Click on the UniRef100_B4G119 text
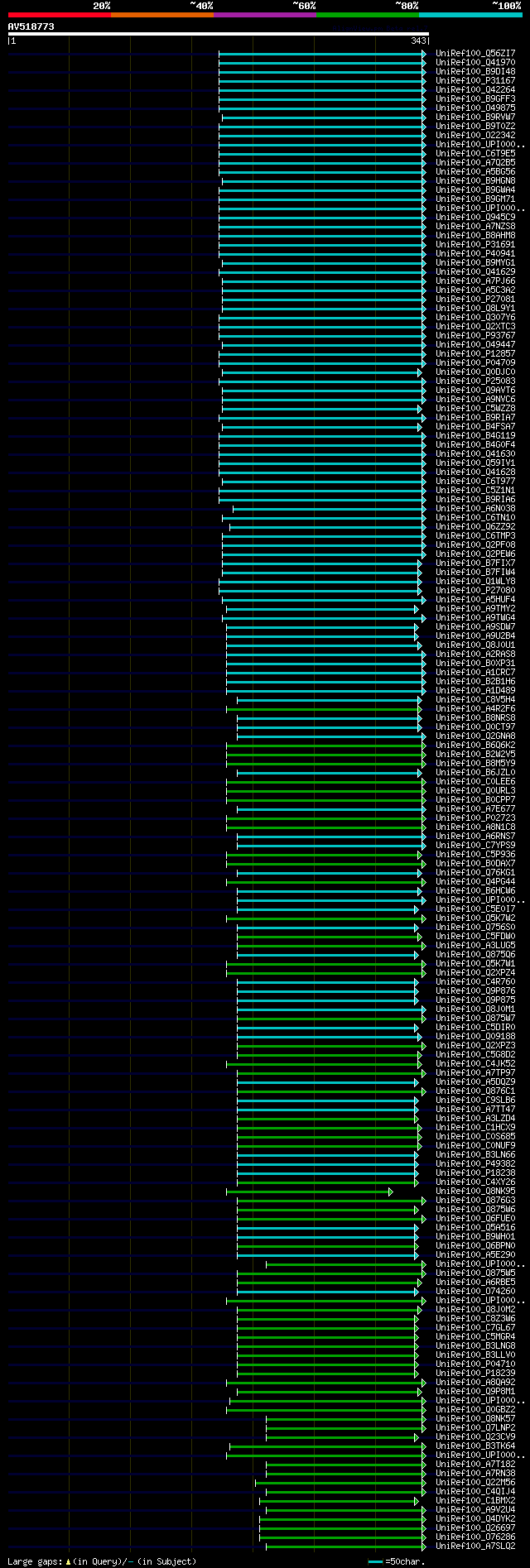Image resolution: width=530 pixels, height=1568 pixels. [475, 435]
